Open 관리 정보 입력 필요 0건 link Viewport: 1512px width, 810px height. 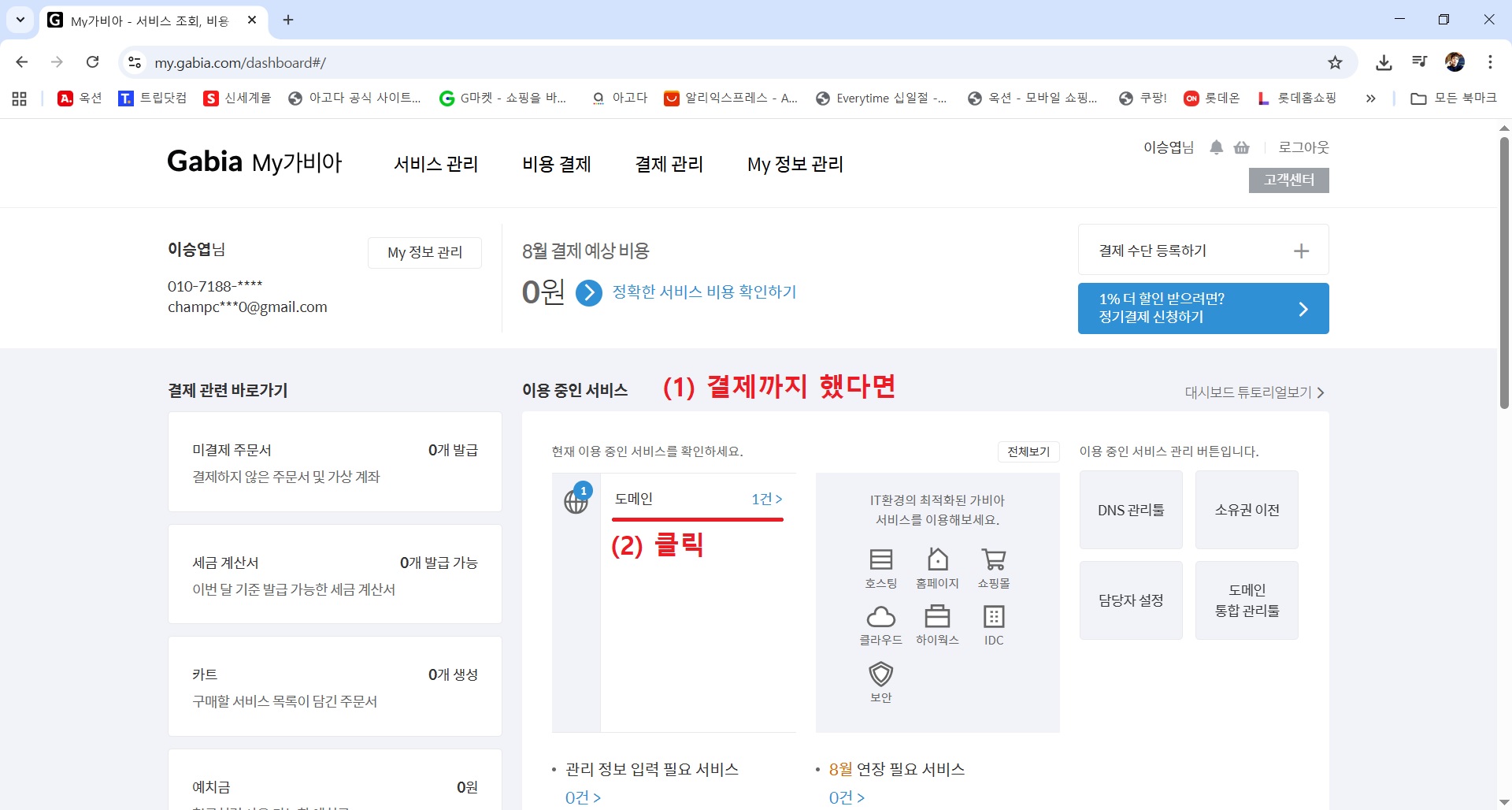583,797
